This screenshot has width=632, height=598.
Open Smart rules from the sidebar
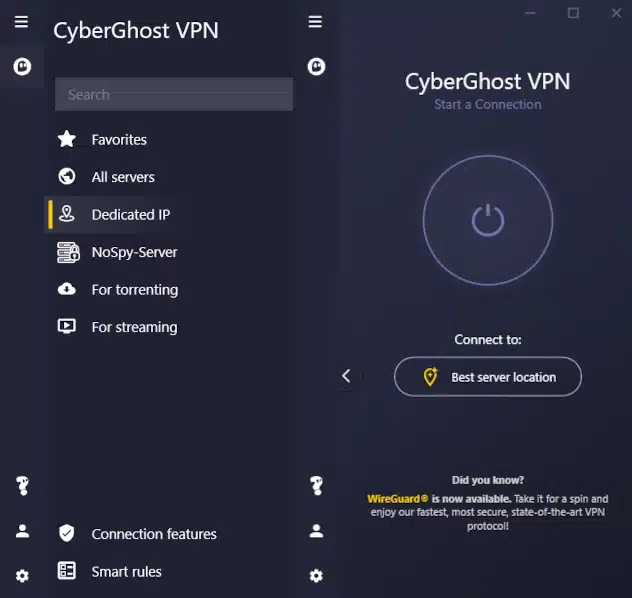pyautogui.click(x=126, y=572)
